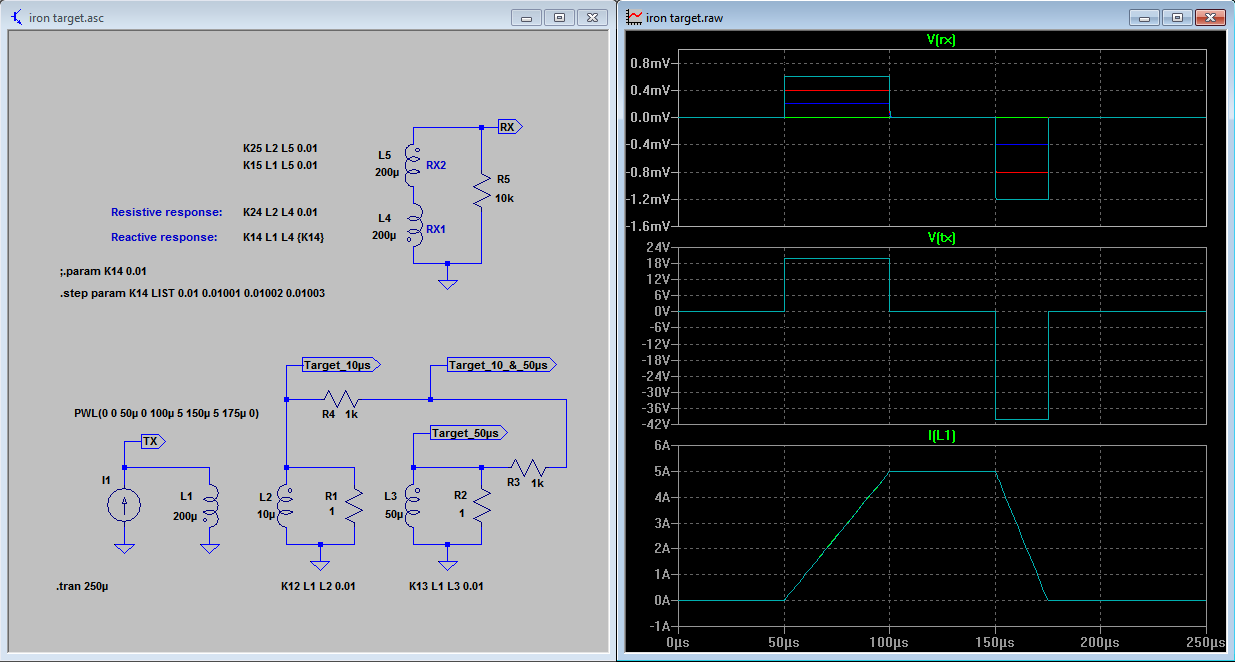The height and width of the screenshot is (662, 1235).
Task: Select the L1 200µ inductor symbol
Action: (x=210, y=506)
